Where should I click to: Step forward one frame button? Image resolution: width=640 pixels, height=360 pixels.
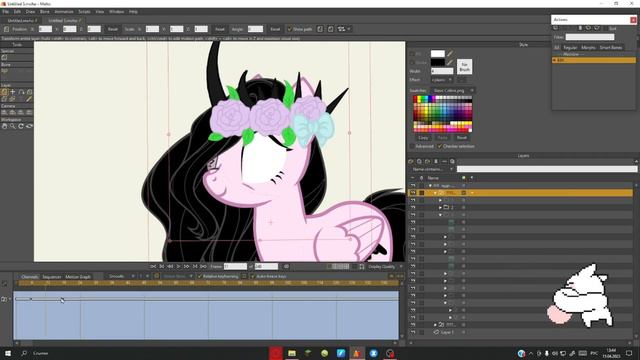point(187,267)
